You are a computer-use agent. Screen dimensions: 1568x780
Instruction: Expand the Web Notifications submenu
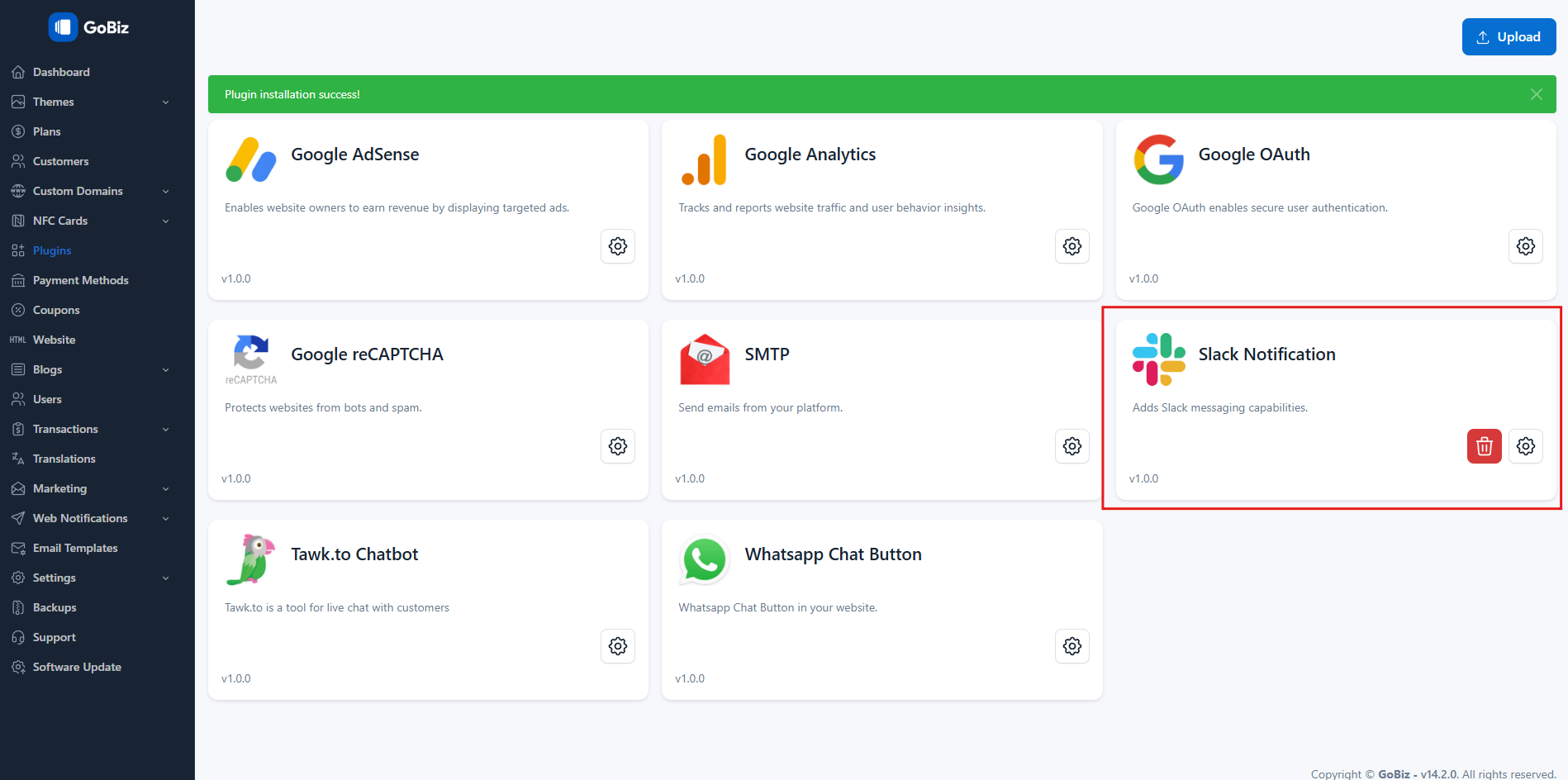tap(89, 518)
